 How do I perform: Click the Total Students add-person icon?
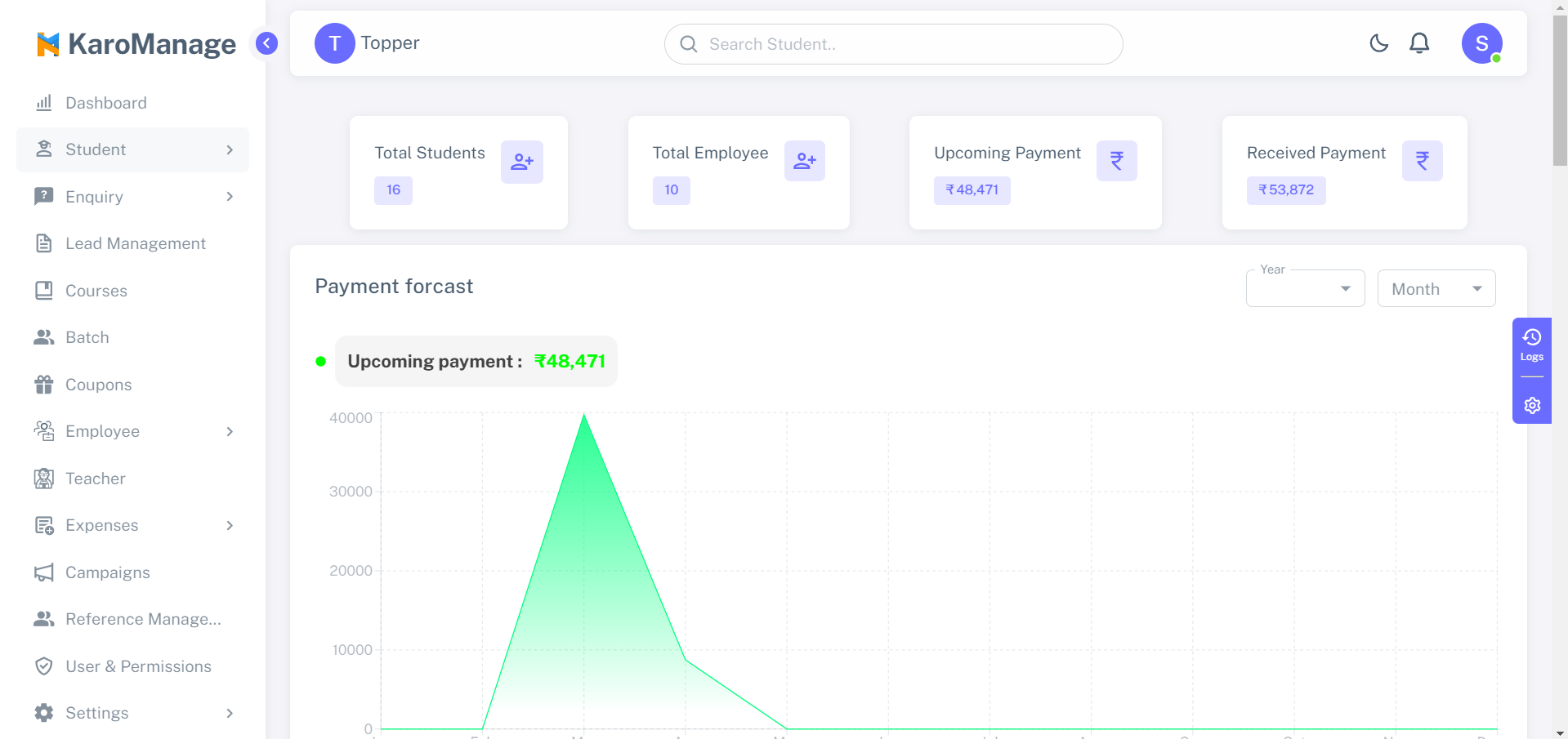522,162
